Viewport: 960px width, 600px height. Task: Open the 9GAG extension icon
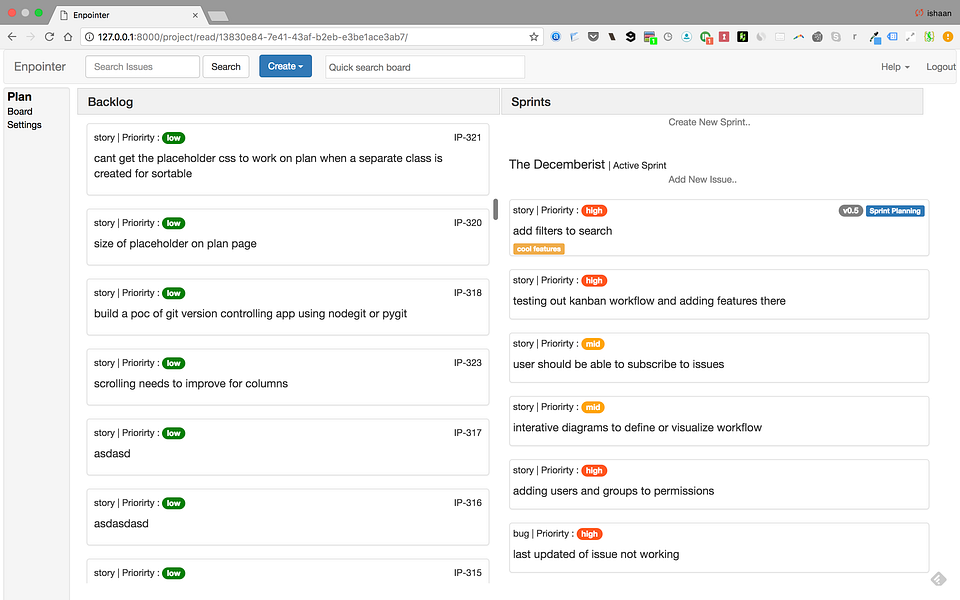tap(630, 37)
